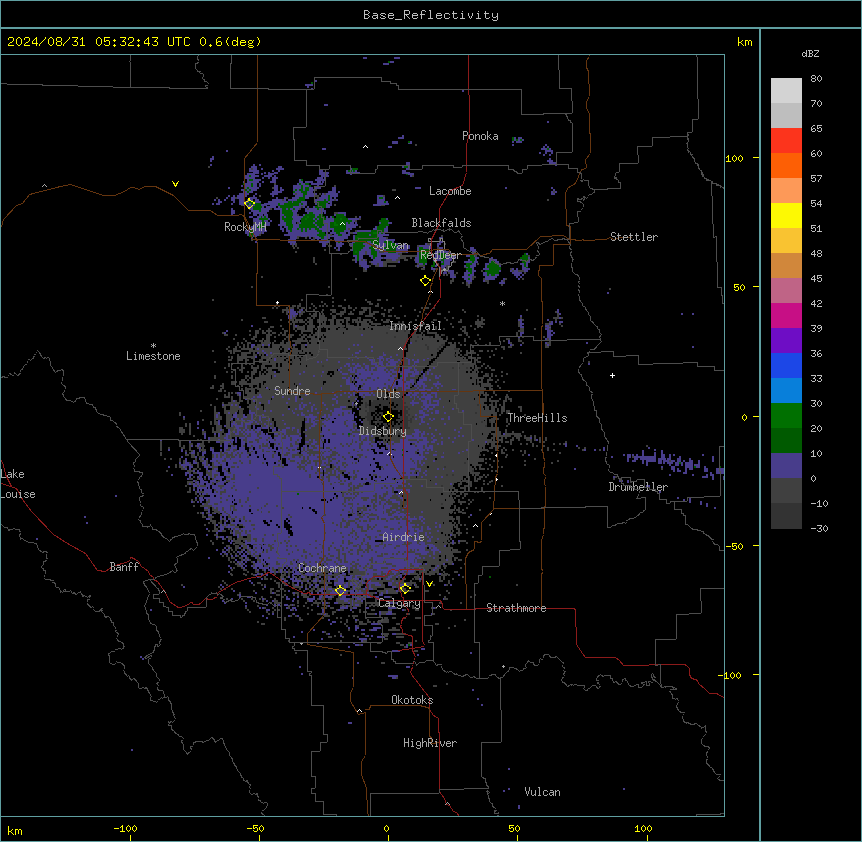Click the yellow v marker near Calgary
This screenshot has height=842, width=862.
[429, 583]
